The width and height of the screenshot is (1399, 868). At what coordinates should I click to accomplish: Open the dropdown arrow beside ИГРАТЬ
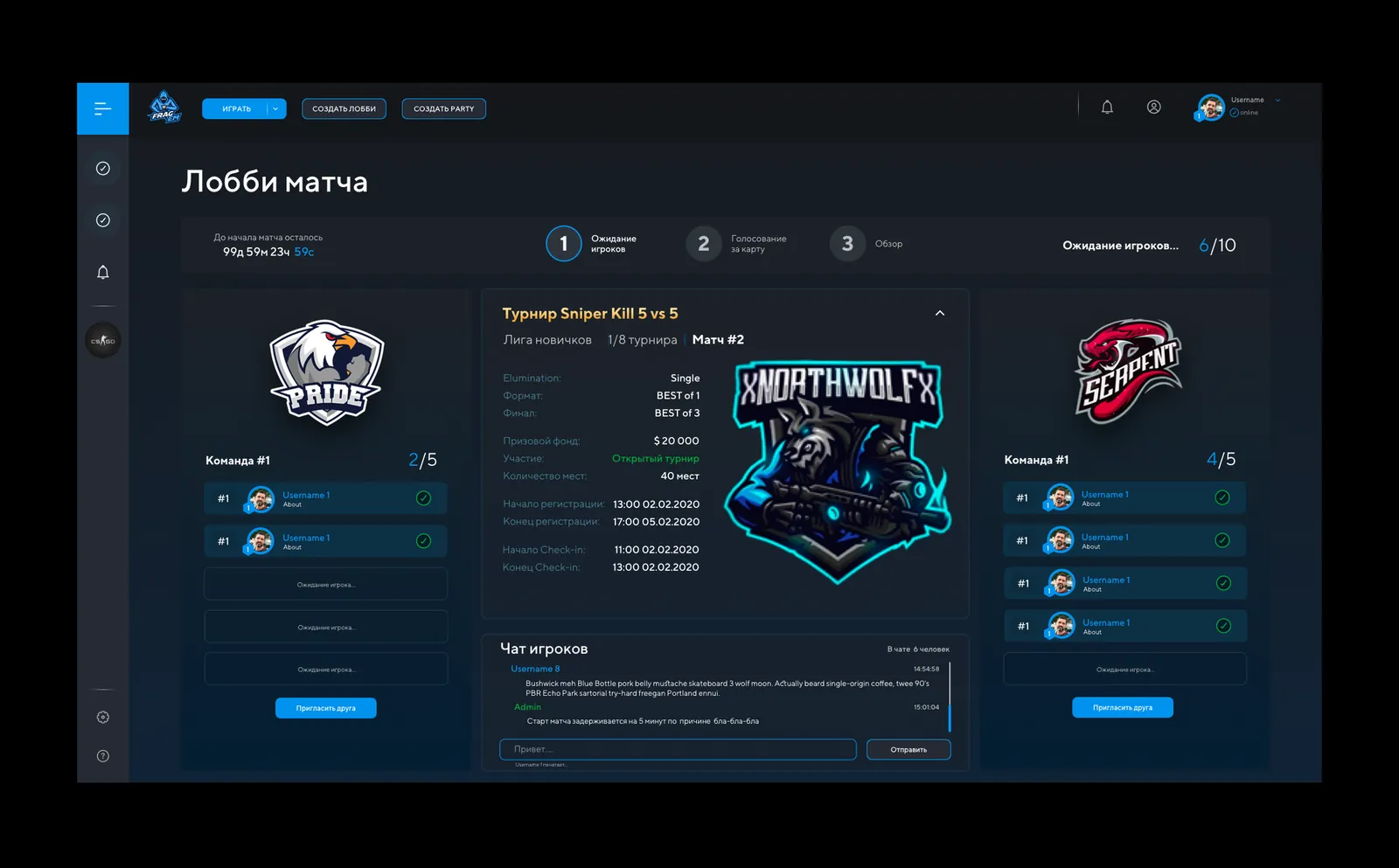click(276, 108)
